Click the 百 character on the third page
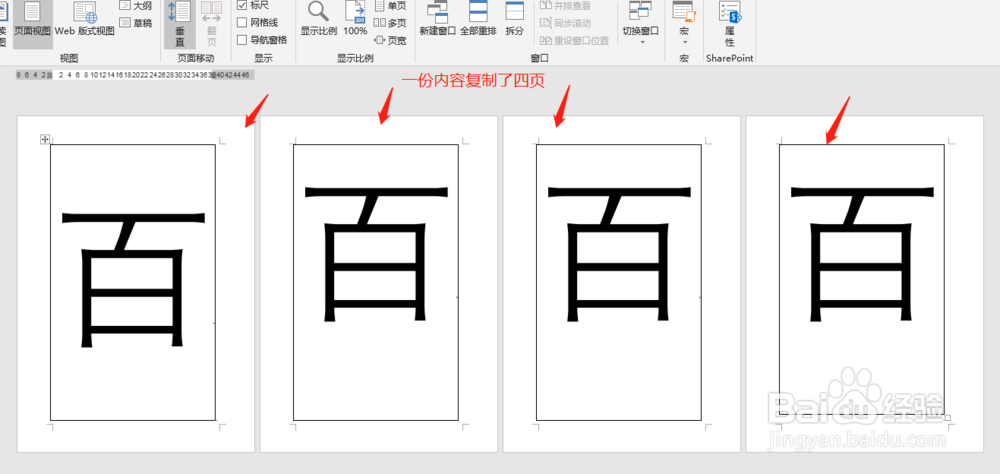Viewport: 1000px width, 474px height. click(x=619, y=253)
